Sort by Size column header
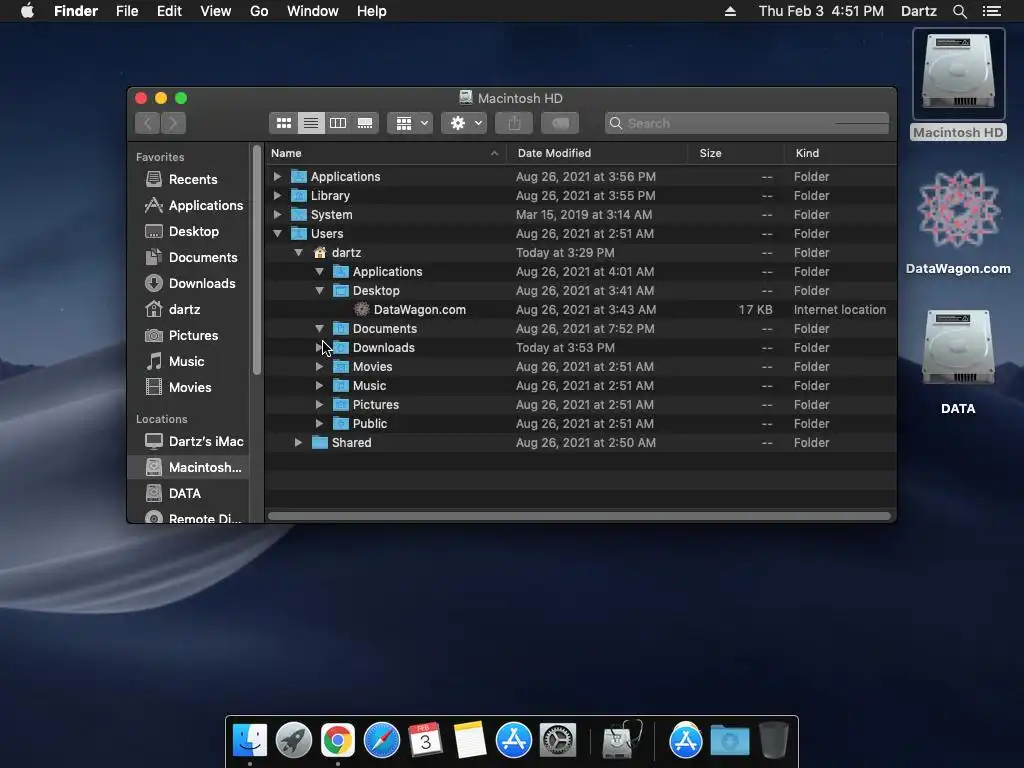Viewport: 1024px width, 768px height. point(736,153)
